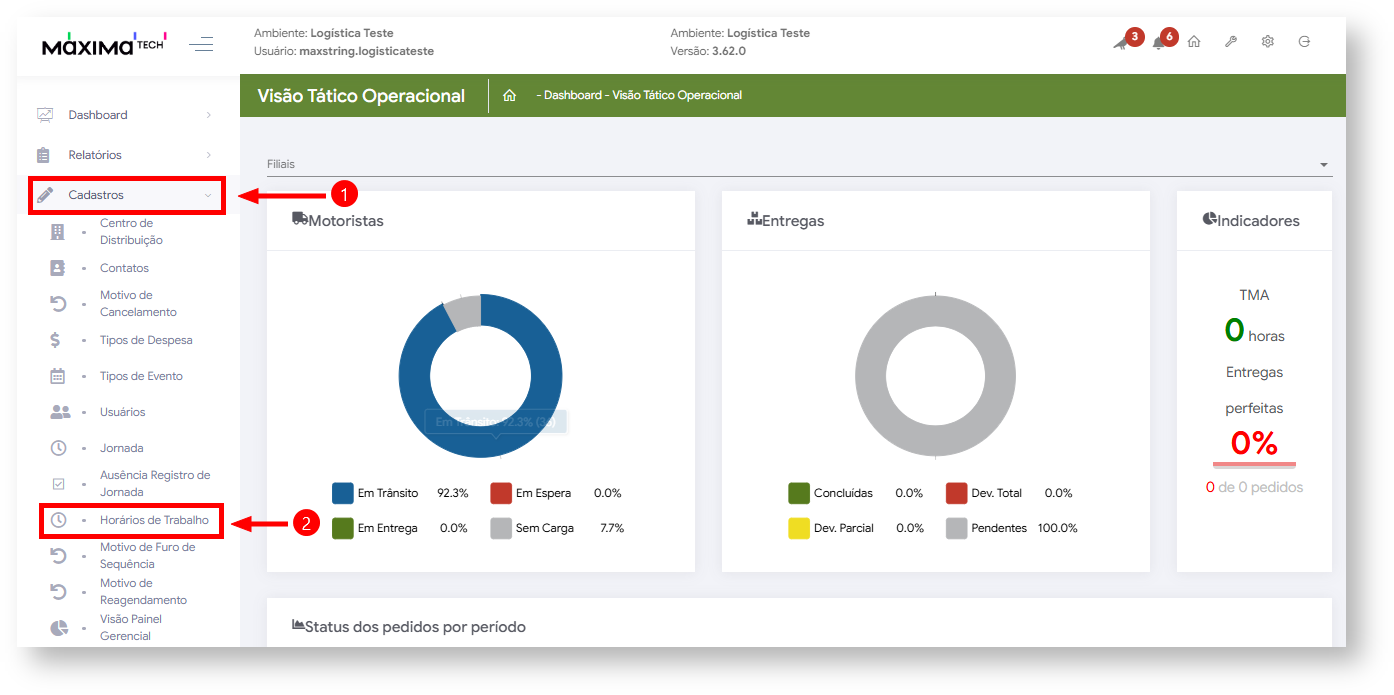Click the Máxima Tech logo
This screenshot has width=1394, height=695.
tap(104, 45)
